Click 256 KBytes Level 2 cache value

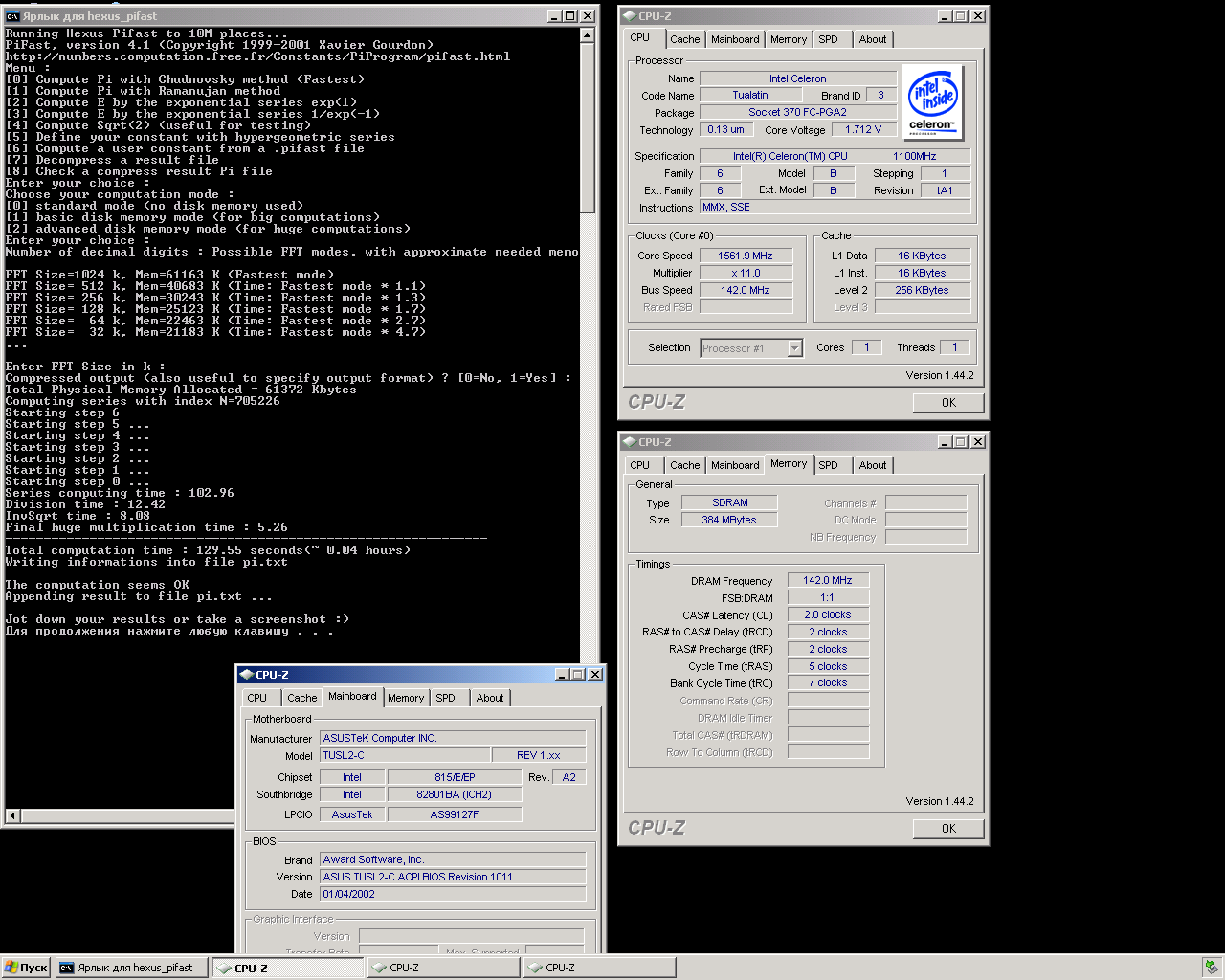[922, 290]
